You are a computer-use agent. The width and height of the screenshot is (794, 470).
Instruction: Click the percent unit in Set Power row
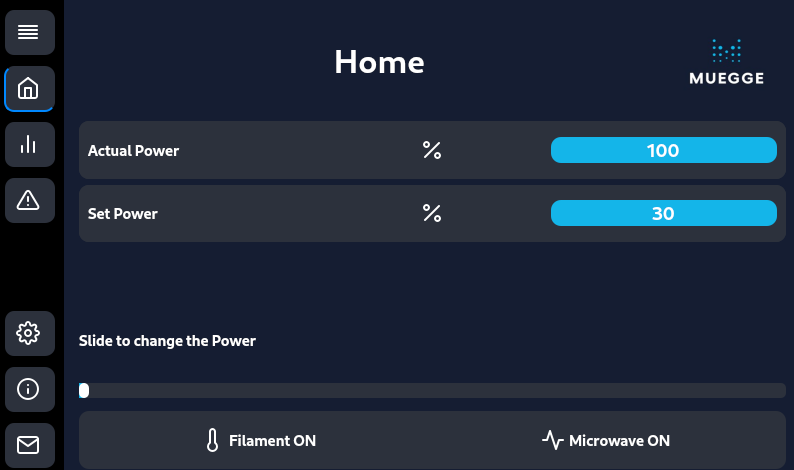[432, 213]
